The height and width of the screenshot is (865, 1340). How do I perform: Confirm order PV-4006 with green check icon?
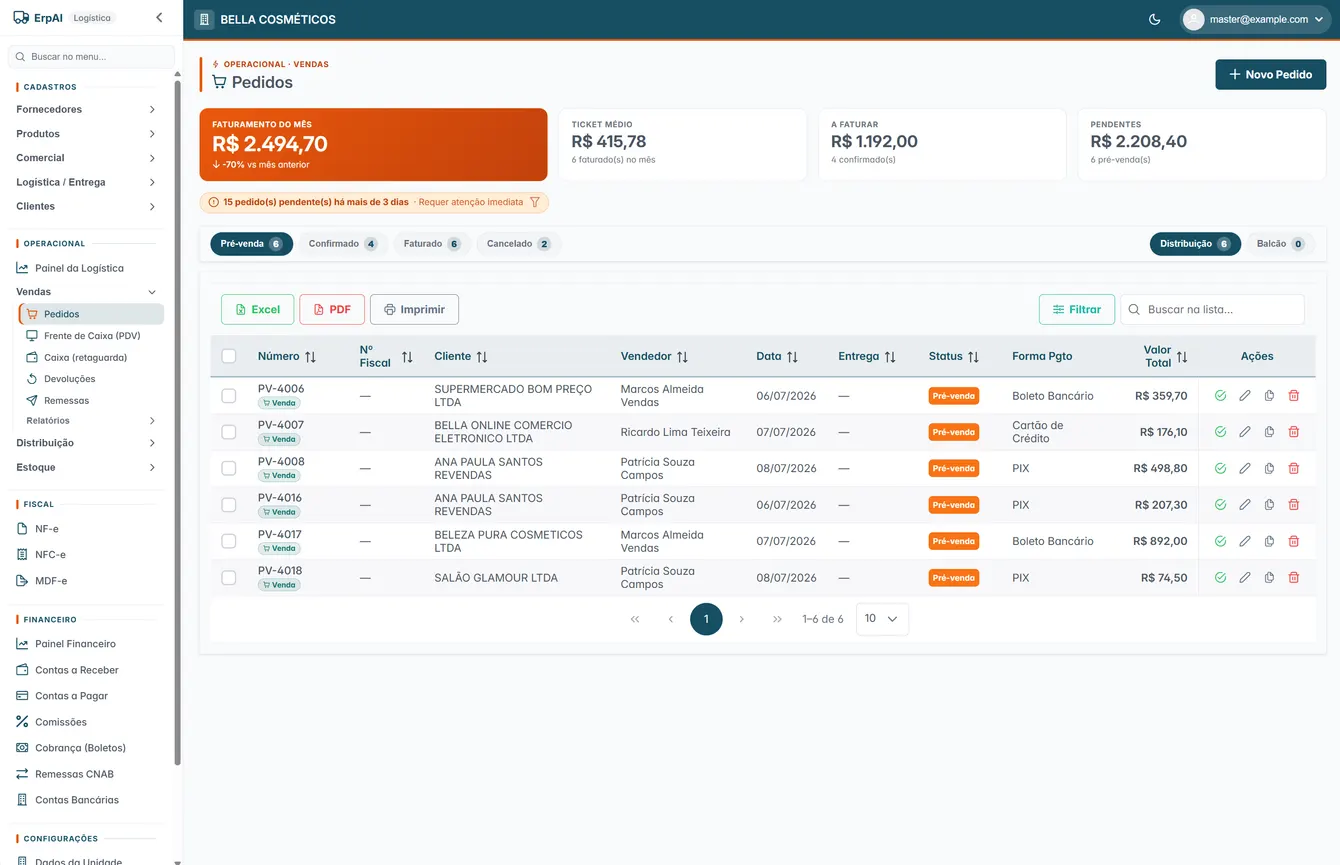[x=1220, y=396]
